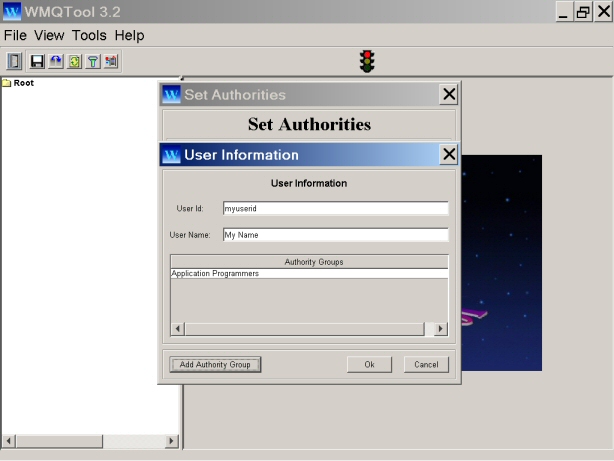Click the green filter funnel icon

[x=93, y=61]
